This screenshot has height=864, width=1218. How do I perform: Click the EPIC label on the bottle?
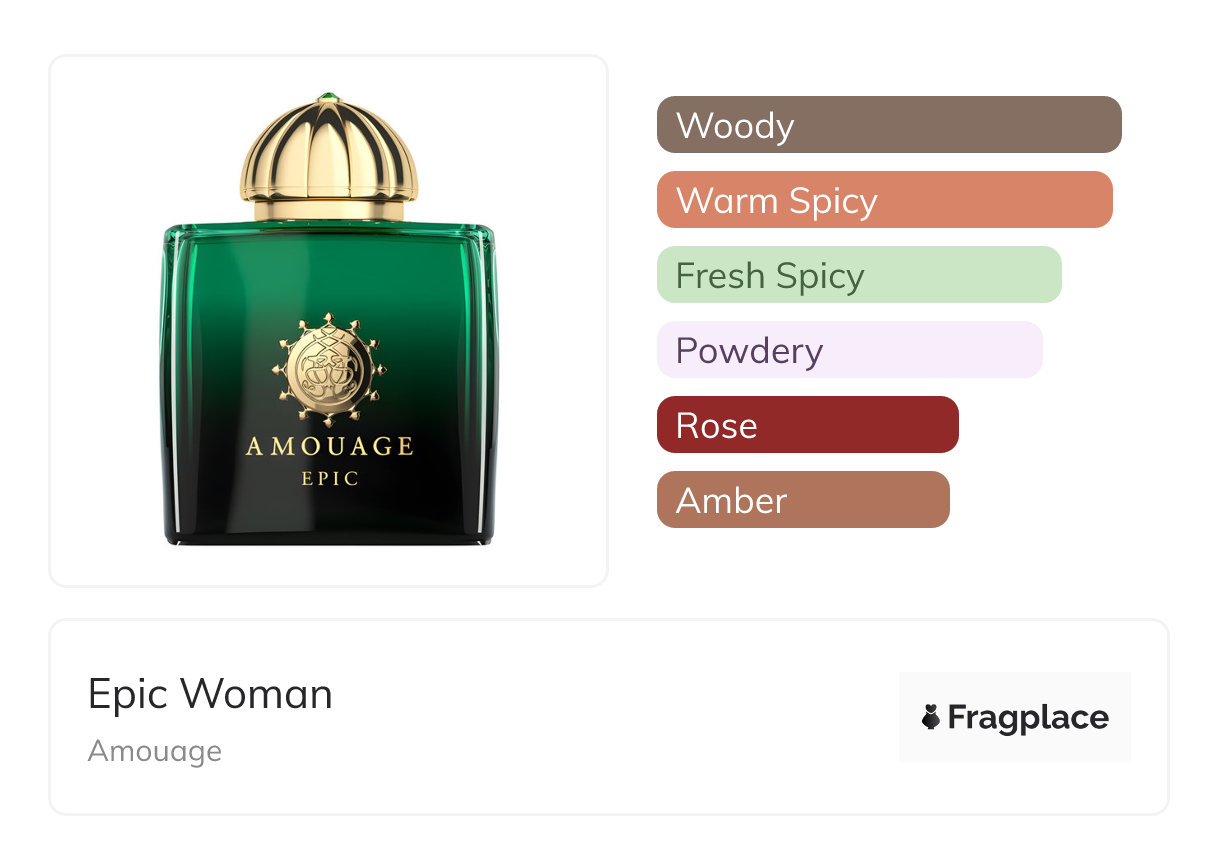point(330,479)
